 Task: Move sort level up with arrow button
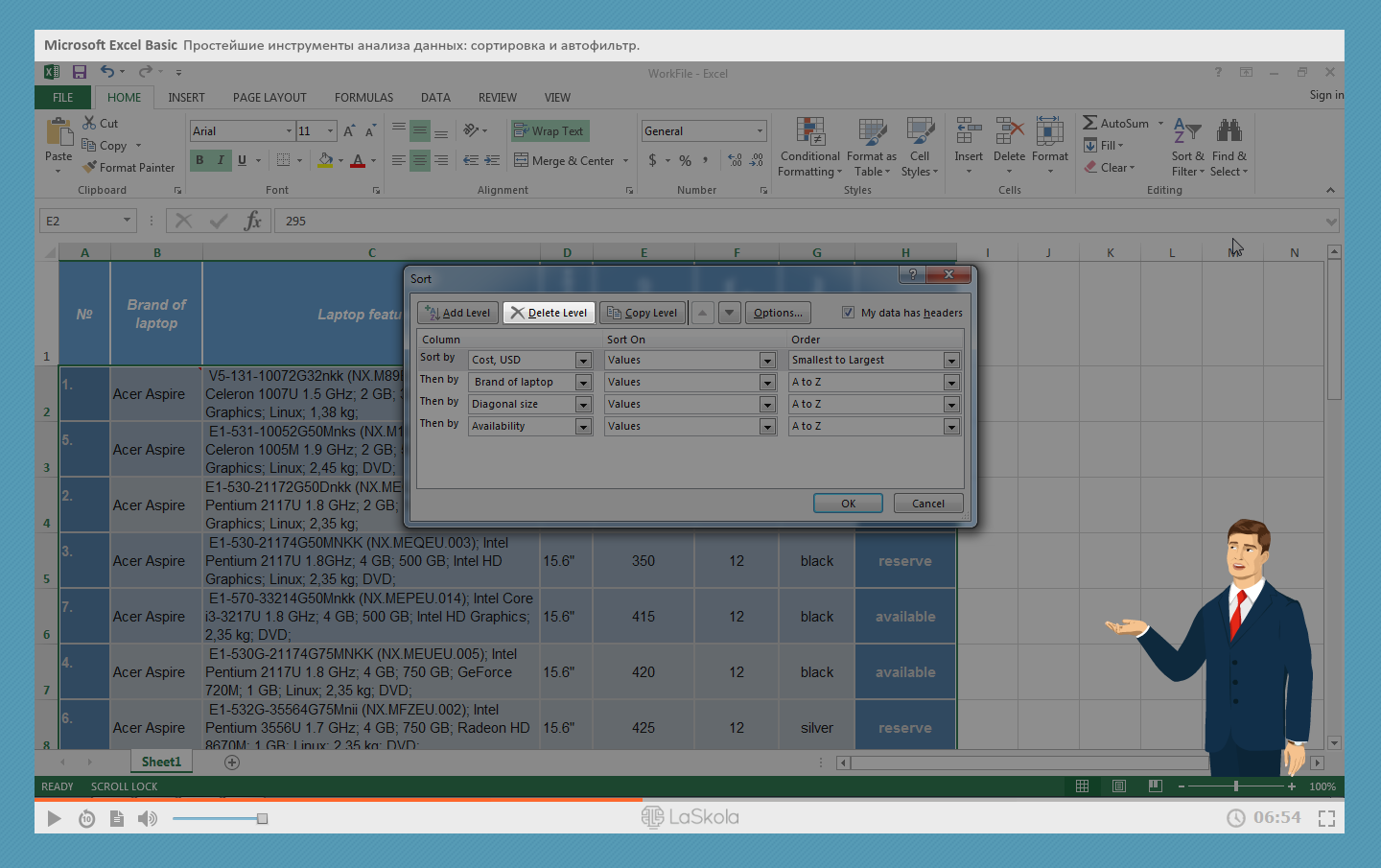703,313
